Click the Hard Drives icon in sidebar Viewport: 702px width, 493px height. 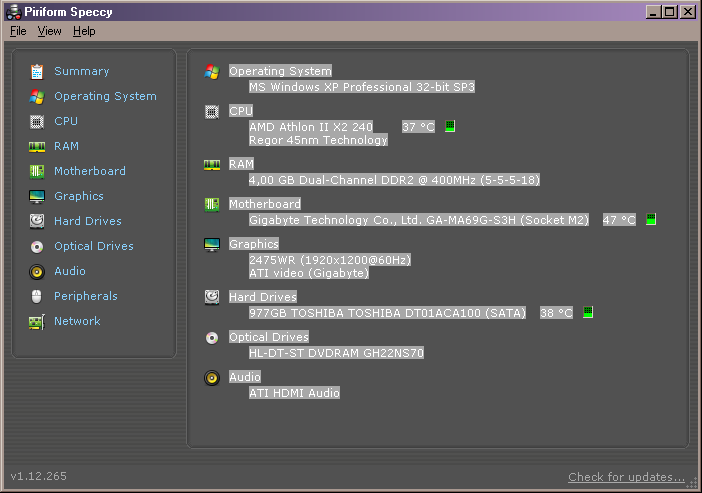pos(37,221)
